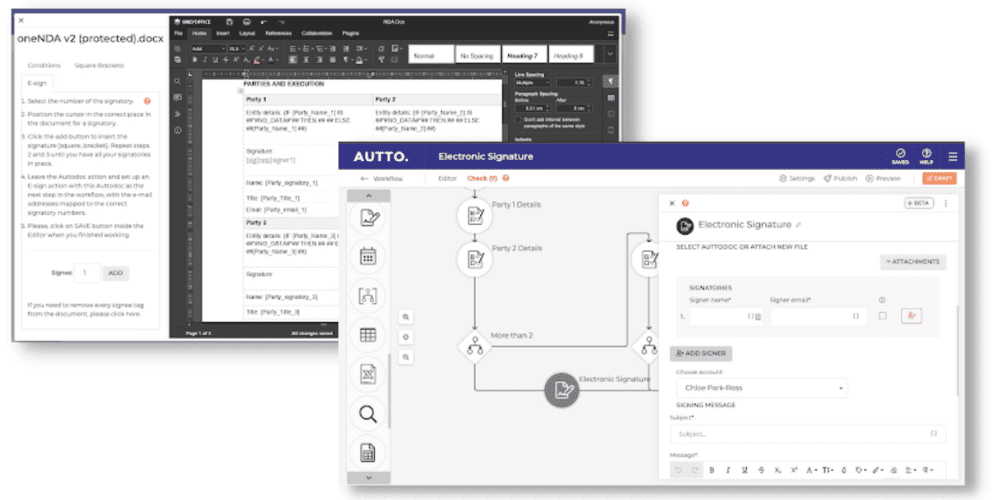Viewport: 1000px width, 500px height.
Task: Click the Party 1 Details workflow node
Action: [x=474, y=214]
